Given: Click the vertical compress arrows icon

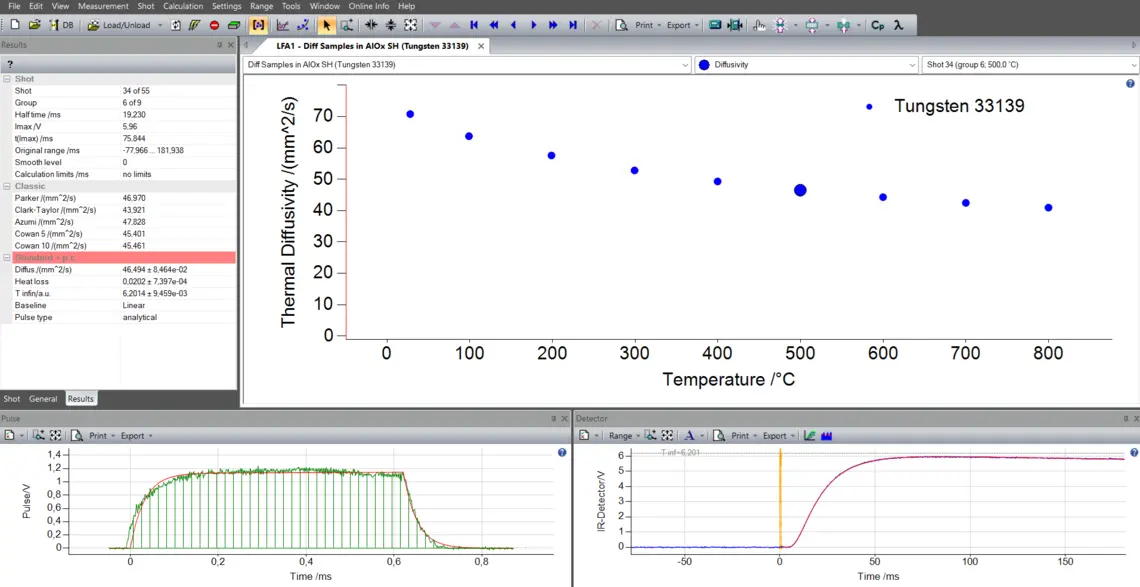Looking at the screenshot, I should point(390,25).
